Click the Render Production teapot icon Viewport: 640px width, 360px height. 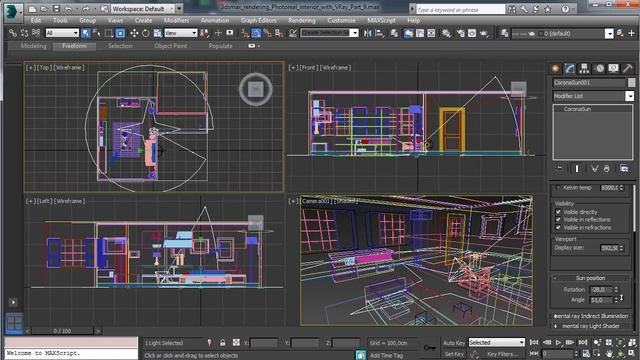click(484, 33)
